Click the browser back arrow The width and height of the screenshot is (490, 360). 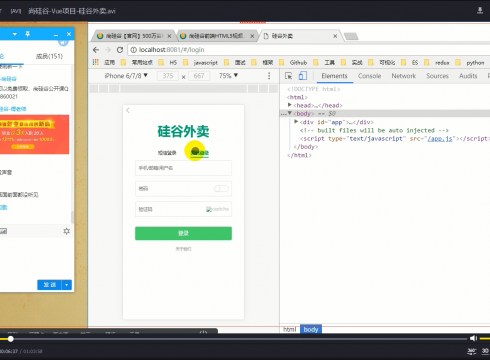(x=96, y=50)
